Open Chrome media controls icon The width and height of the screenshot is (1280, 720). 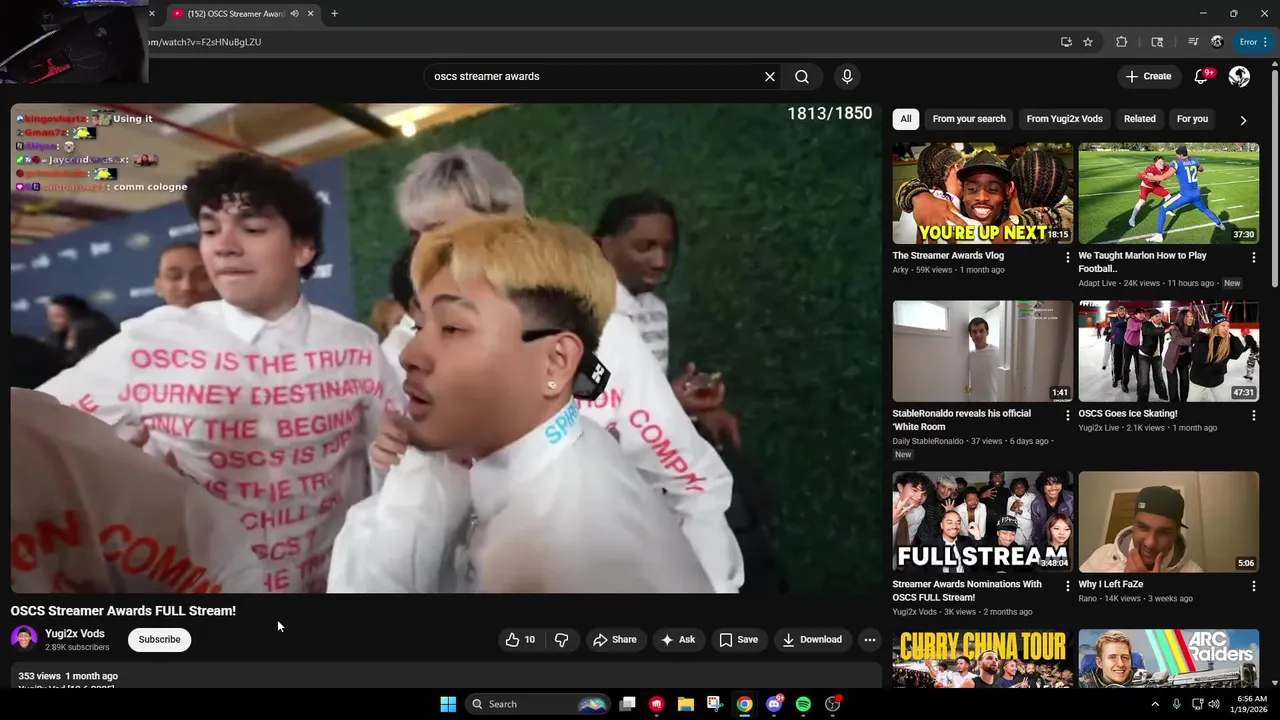(1193, 42)
